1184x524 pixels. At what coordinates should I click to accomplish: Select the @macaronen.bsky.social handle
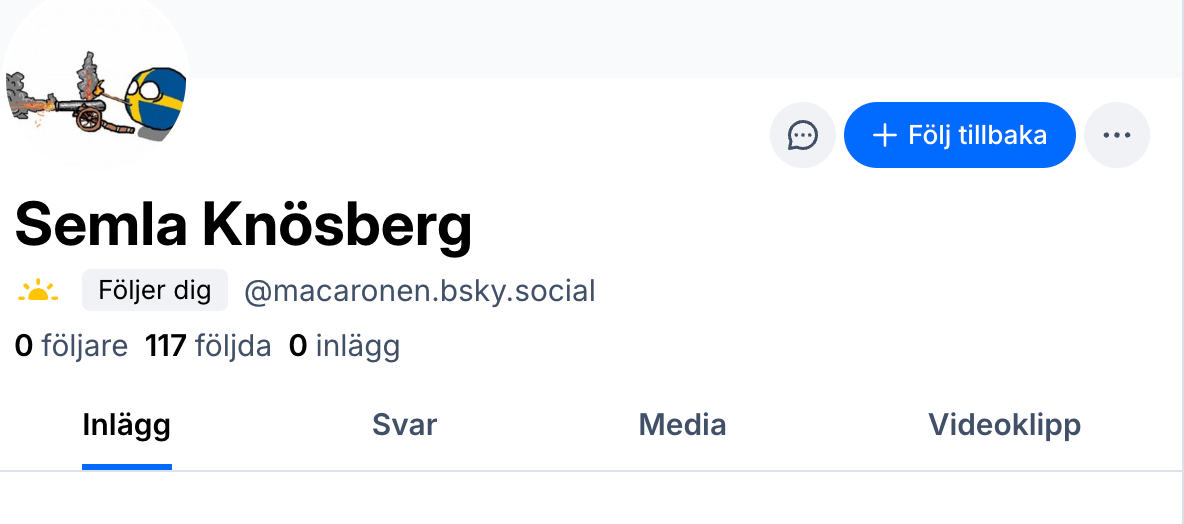tap(420, 291)
